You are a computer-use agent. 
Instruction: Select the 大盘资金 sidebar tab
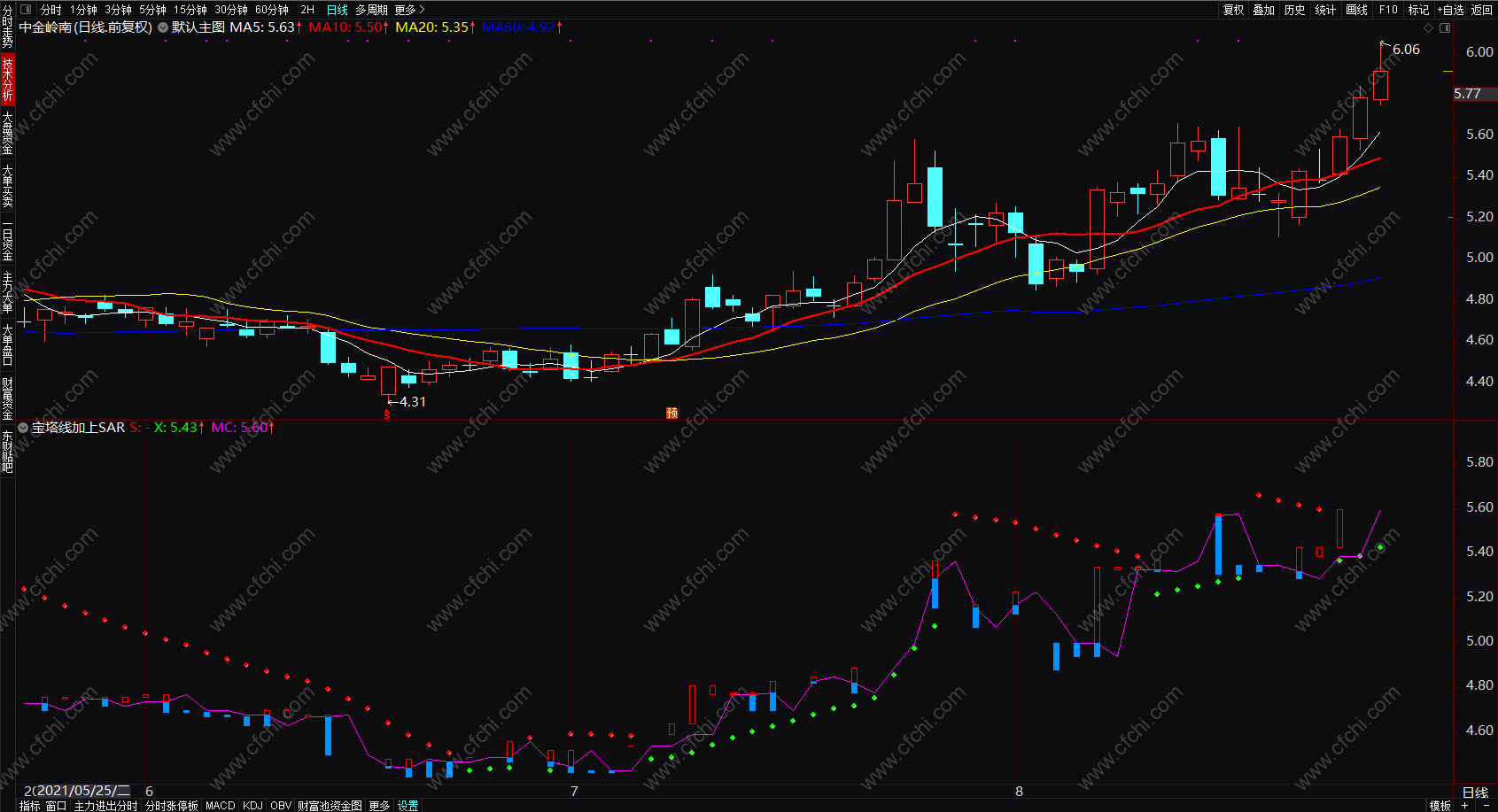7,133
